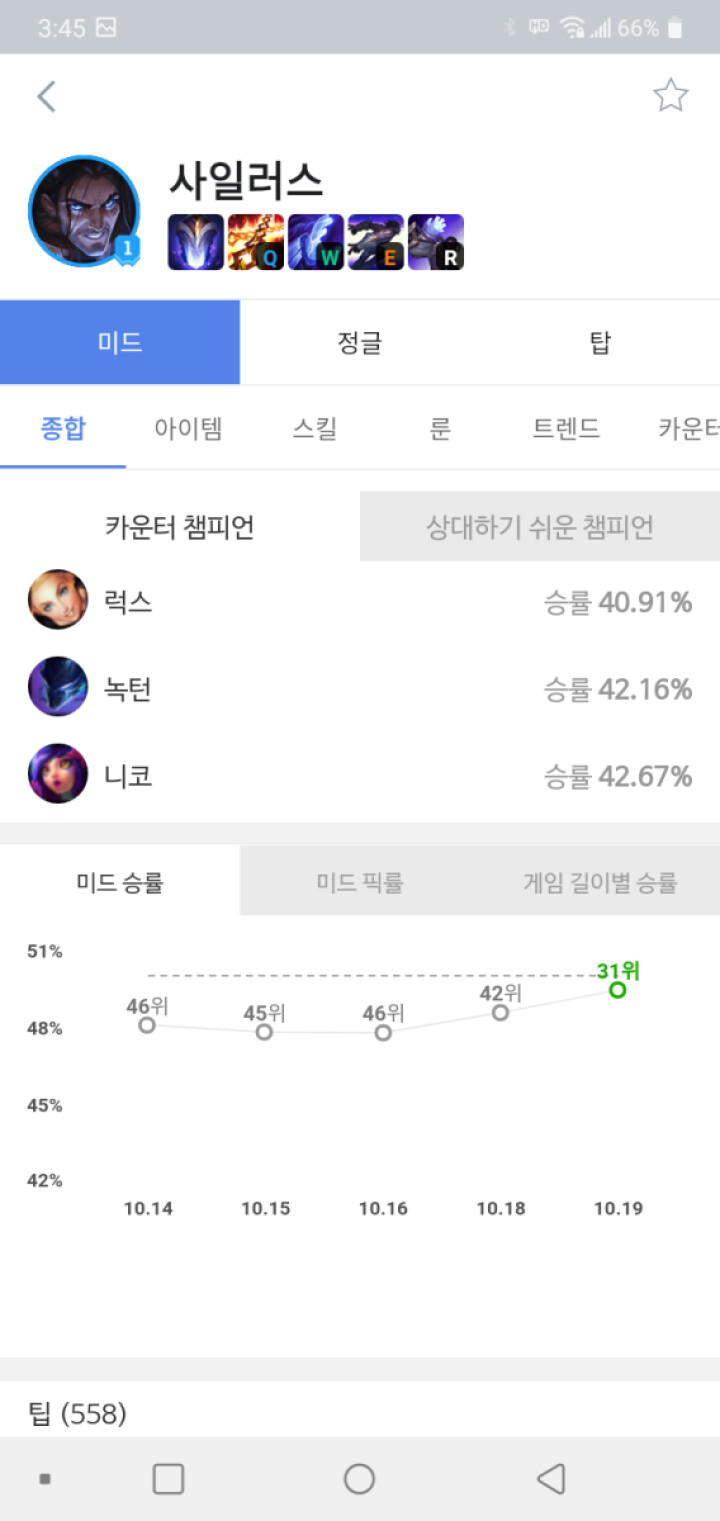Select the 정글 position tab

pyautogui.click(x=360, y=343)
